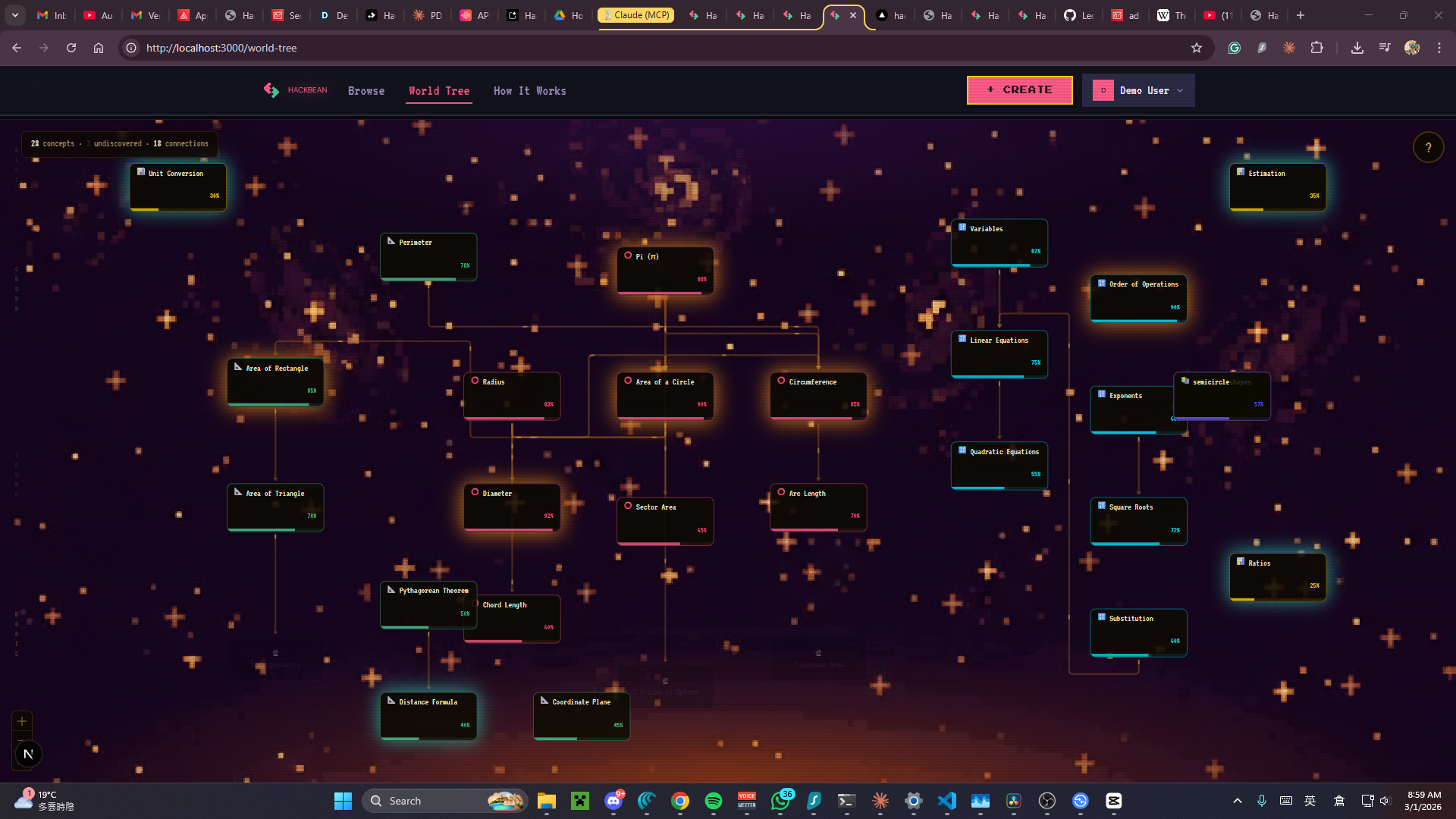Click the Hackbean logo icon

pos(271,90)
